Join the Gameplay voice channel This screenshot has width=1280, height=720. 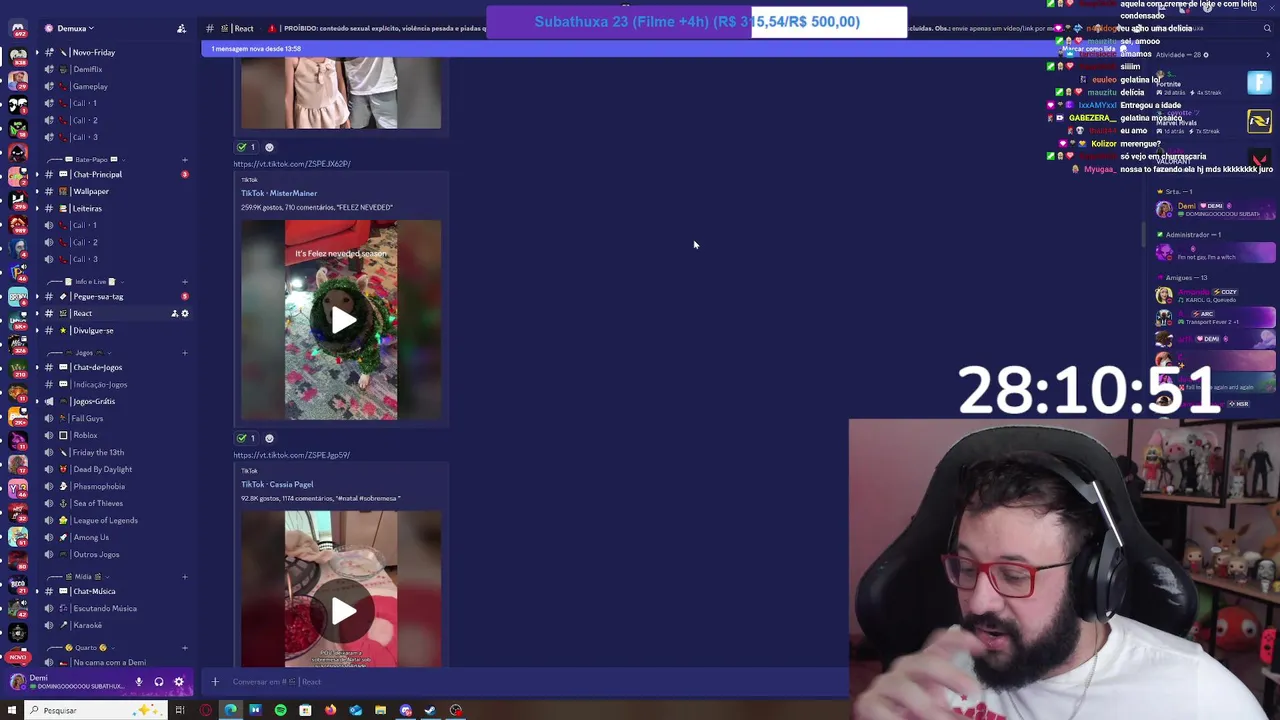[x=115, y=86]
